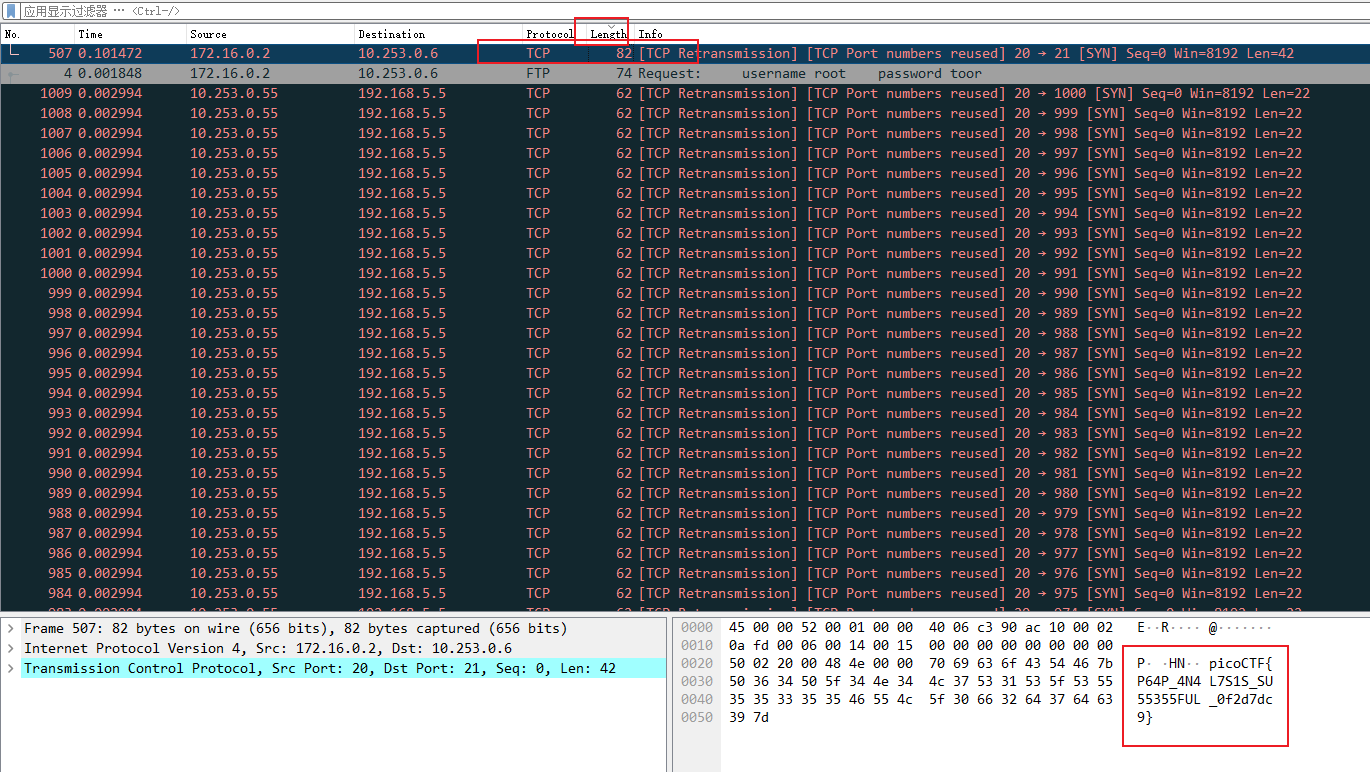Open the display filter bookmark icon
The height and width of the screenshot is (772, 1370).
tap(11, 11)
